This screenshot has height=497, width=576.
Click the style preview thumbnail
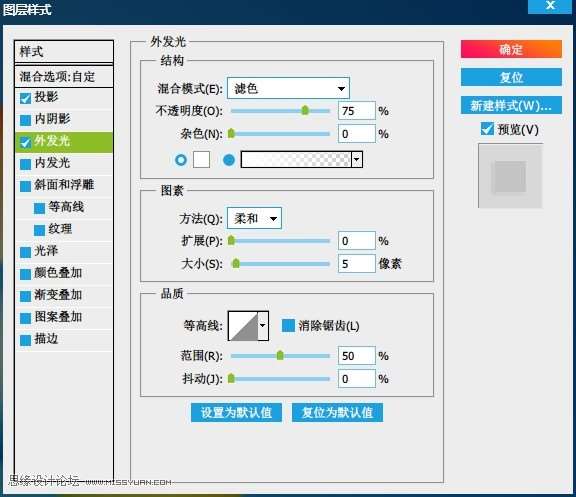click(x=510, y=176)
